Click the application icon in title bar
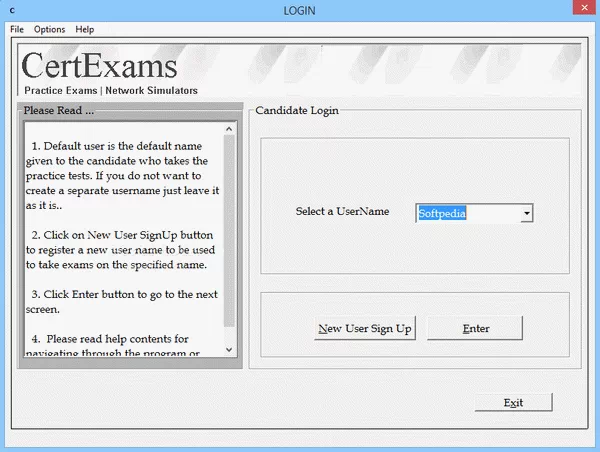 click(x=12, y=10)
